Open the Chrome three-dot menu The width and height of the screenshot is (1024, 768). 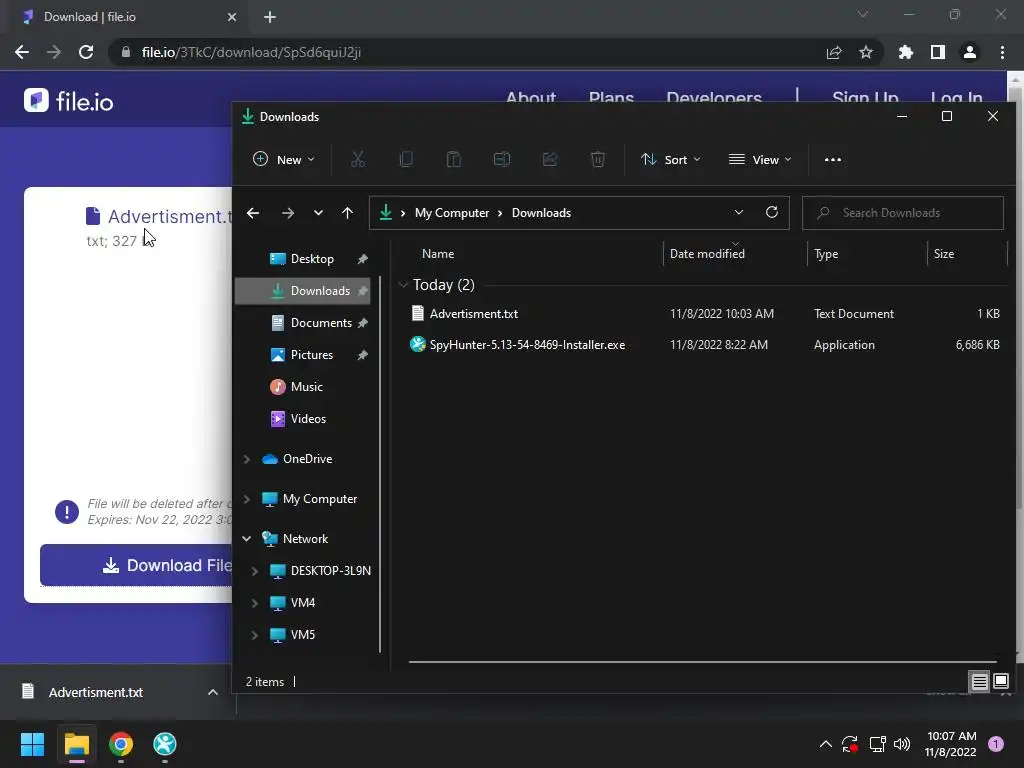click(1002, 52)
